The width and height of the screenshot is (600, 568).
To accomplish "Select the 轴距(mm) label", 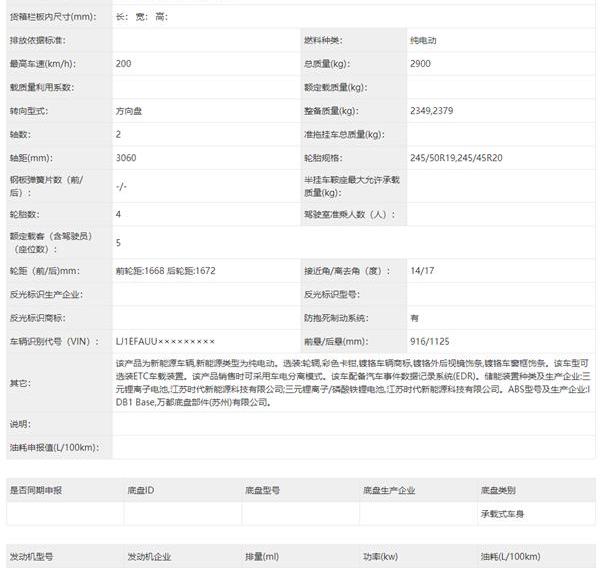I will point(31,158).
